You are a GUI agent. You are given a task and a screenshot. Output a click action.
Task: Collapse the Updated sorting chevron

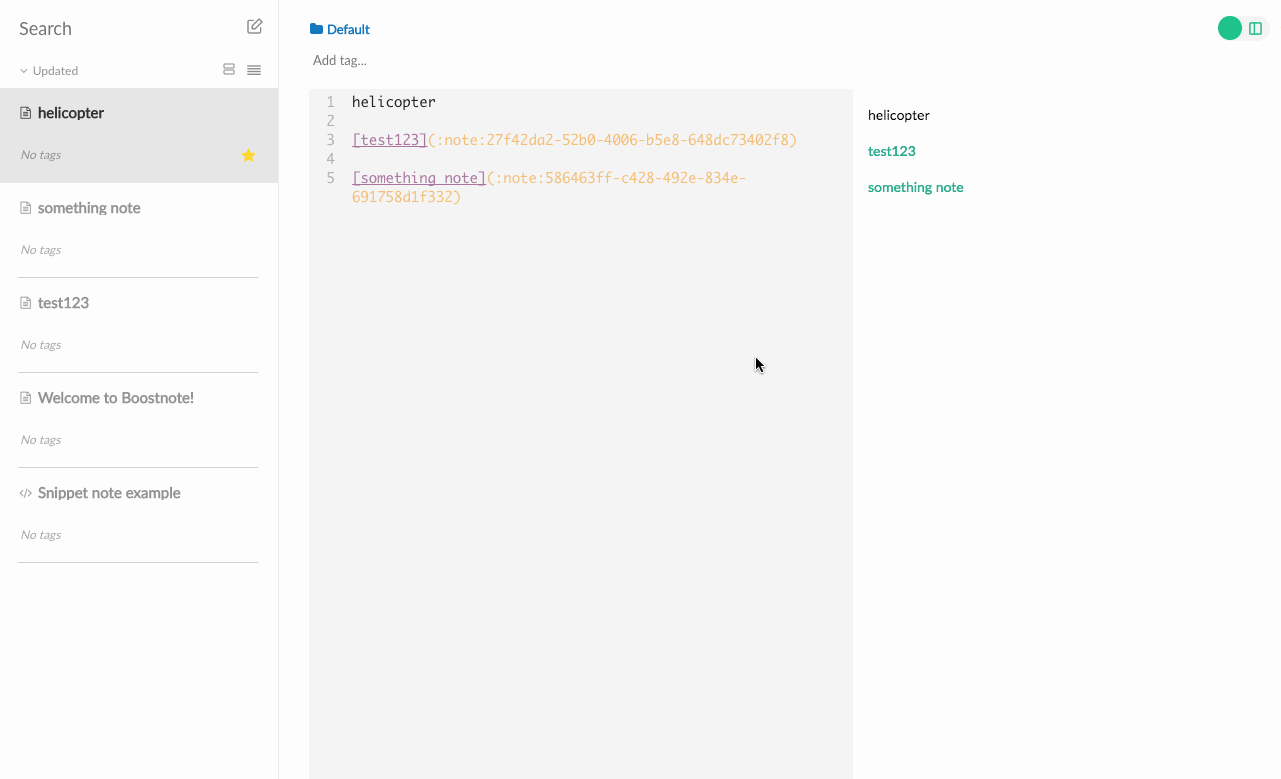(x=21, y=70)
